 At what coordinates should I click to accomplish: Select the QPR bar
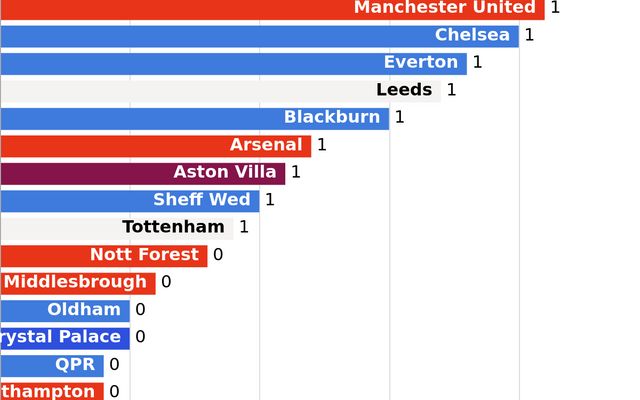point(51,366)
